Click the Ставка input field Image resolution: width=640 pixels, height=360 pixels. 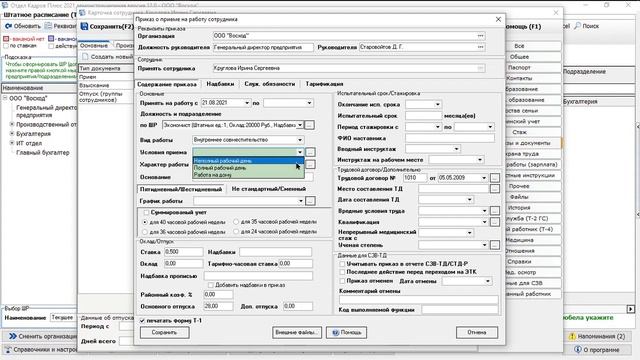tap(183, 252)
